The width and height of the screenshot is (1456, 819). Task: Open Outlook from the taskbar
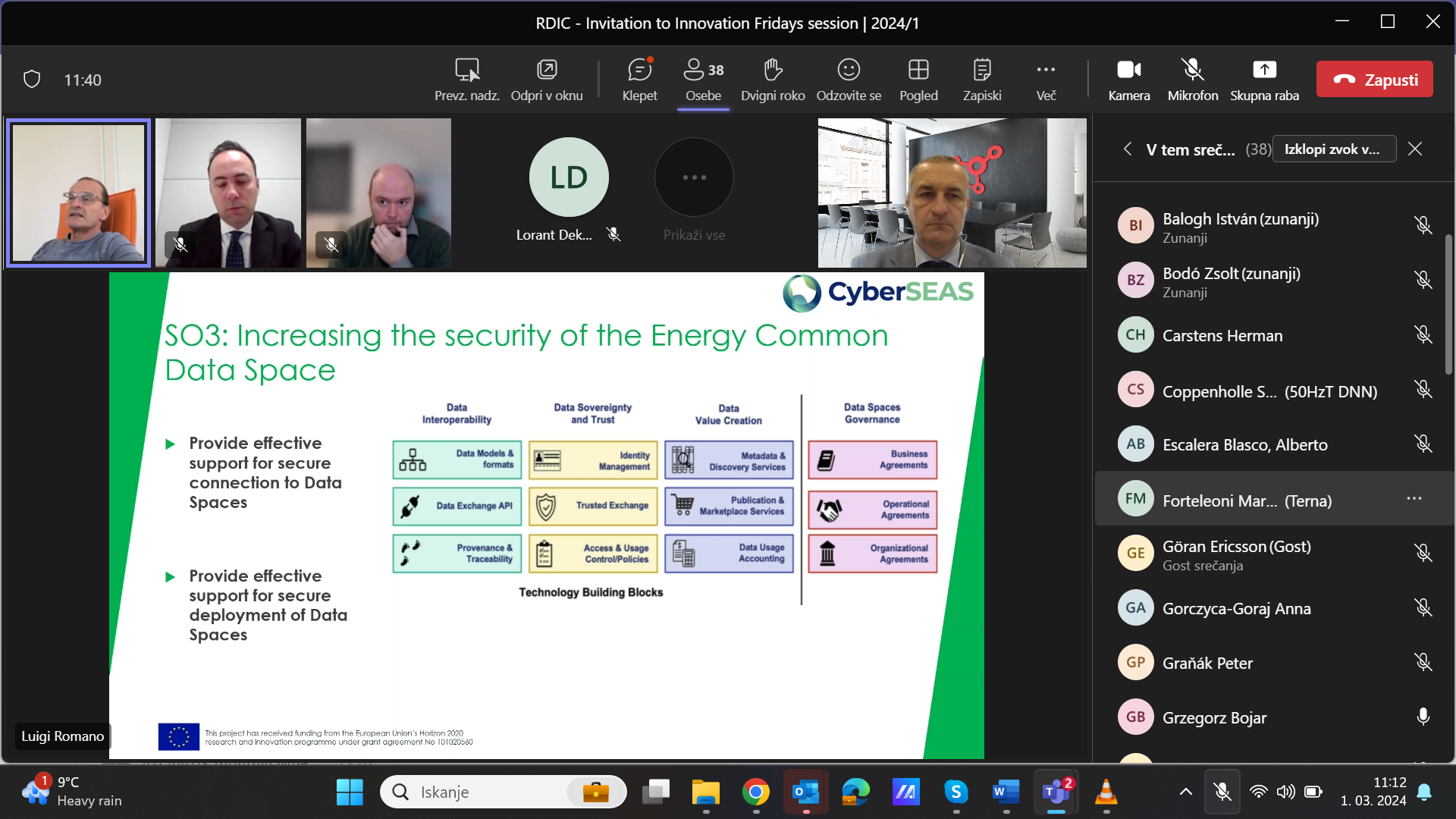(805, 792)
